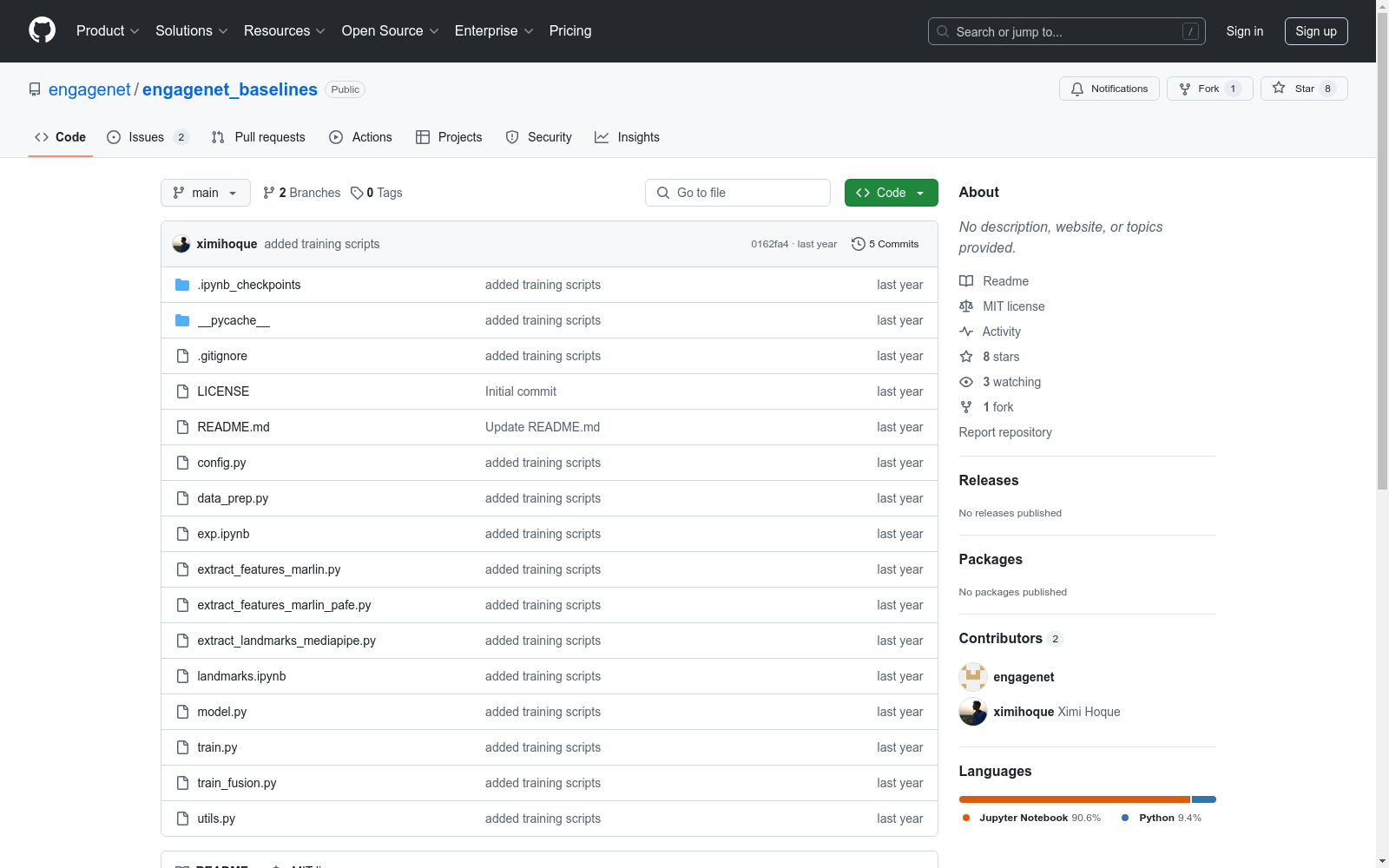The height and width of the screenshot is (868, 1389).
Task: Switch to the Insights tab
Action: tap(627, 137)
